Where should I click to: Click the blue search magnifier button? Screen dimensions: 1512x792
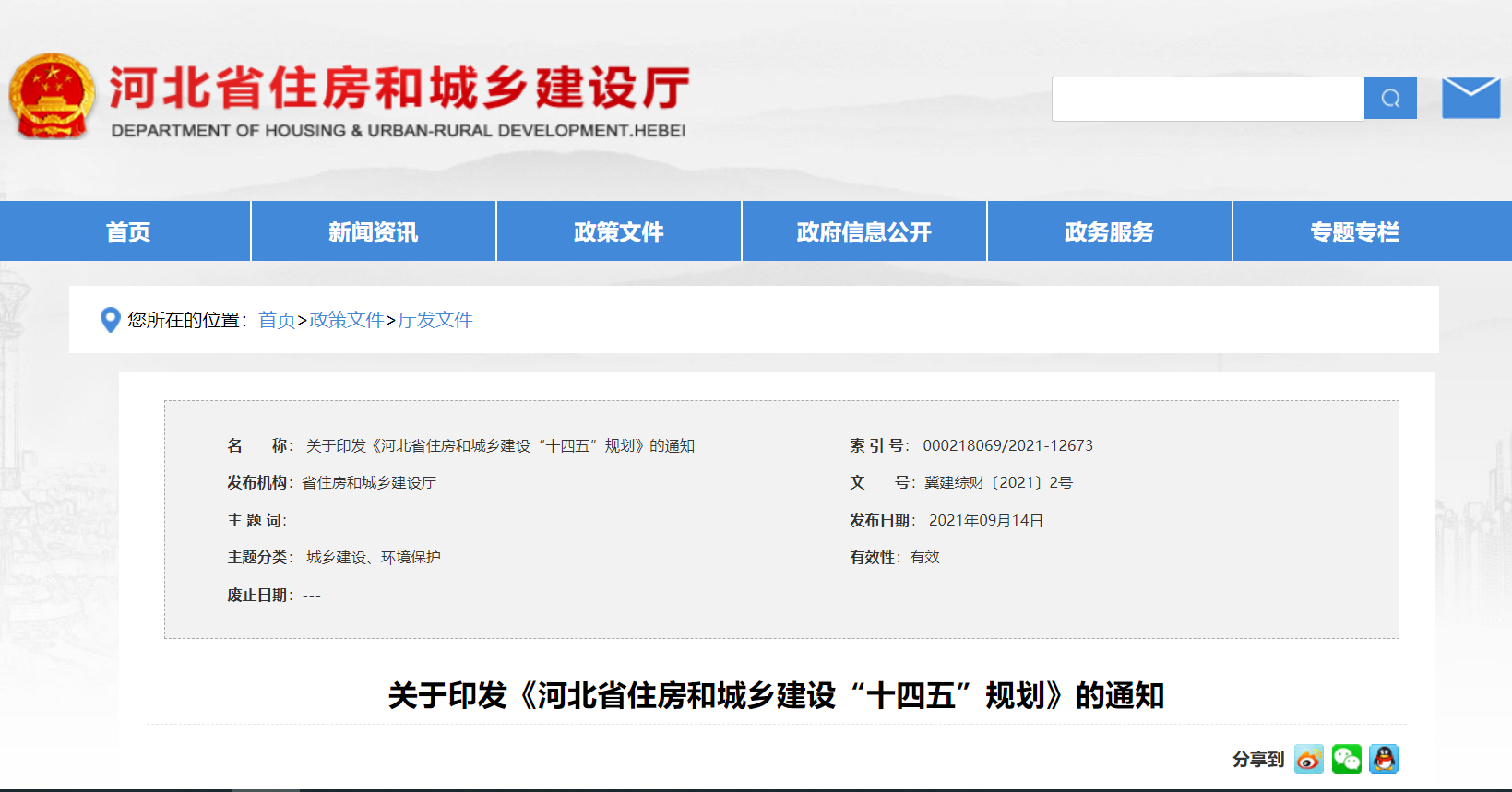click(1390, 99)
